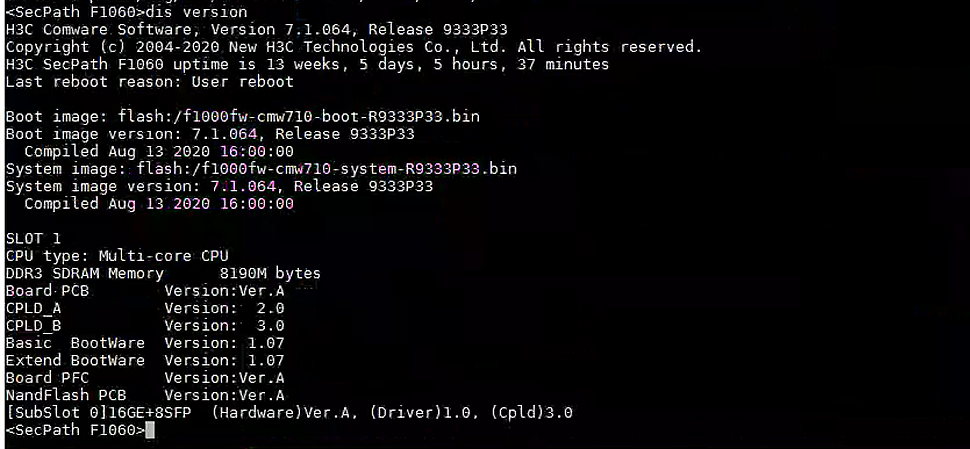The height and width of the screenshot is (449, 970).
Task: Click the "NandFlash PCB" version line
Action: 145,395
